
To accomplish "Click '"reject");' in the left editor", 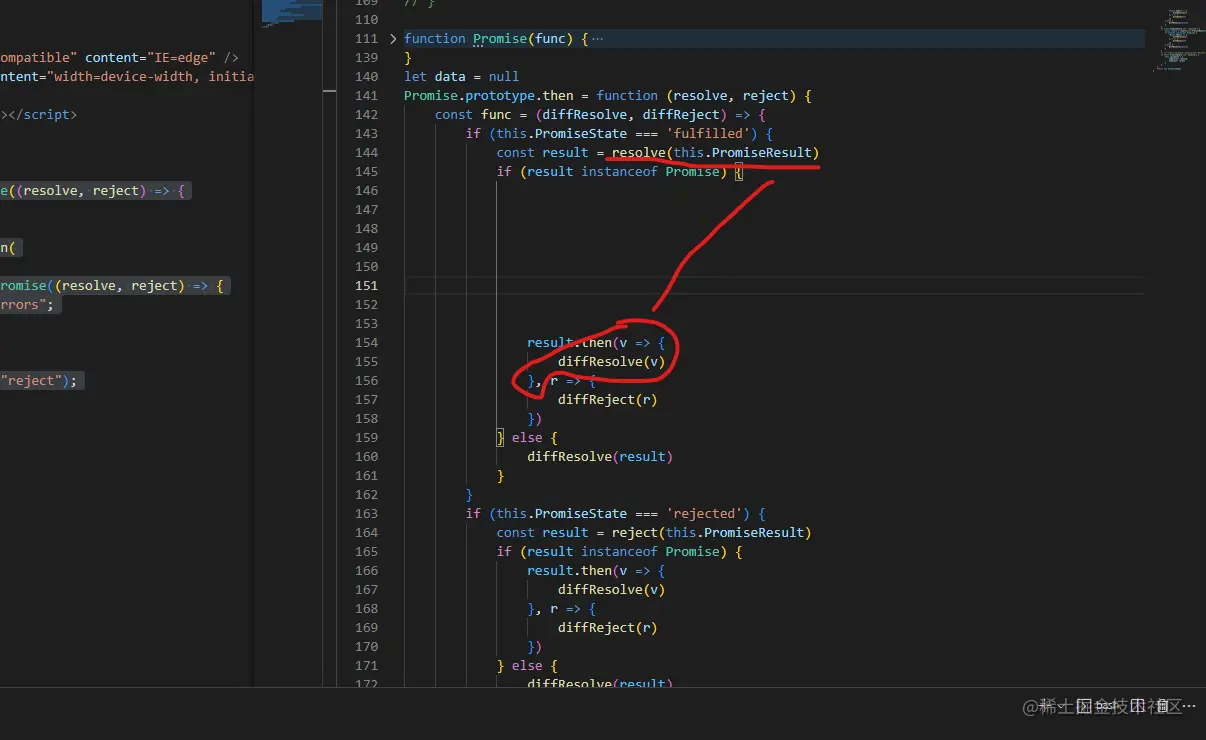I will 38,381.
